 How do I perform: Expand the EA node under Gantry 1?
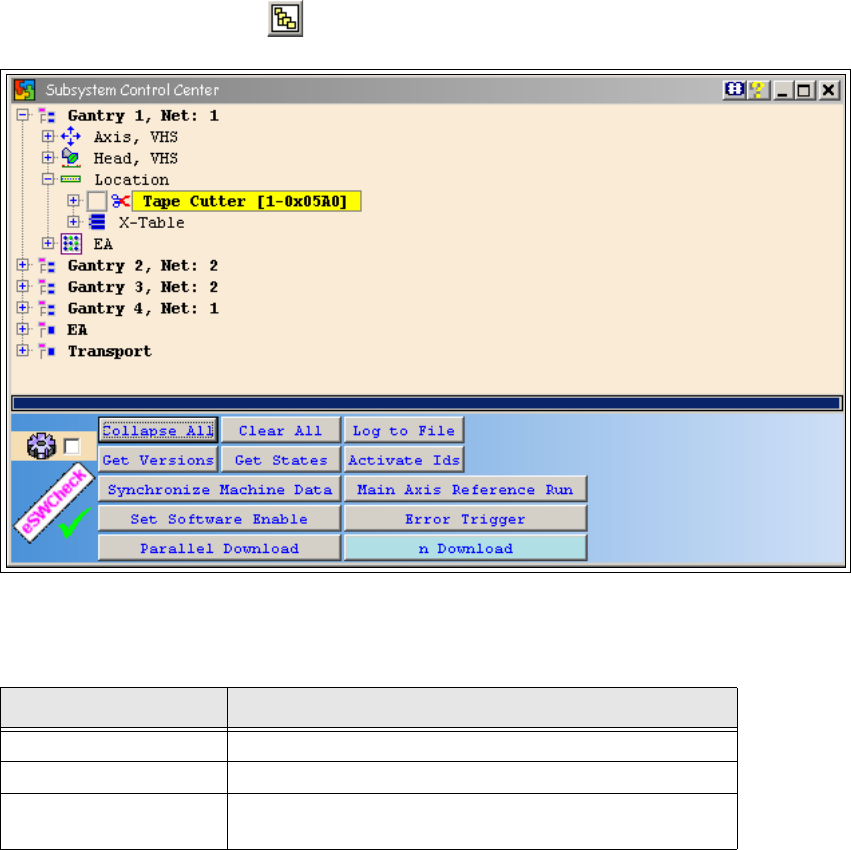(48, 243)
